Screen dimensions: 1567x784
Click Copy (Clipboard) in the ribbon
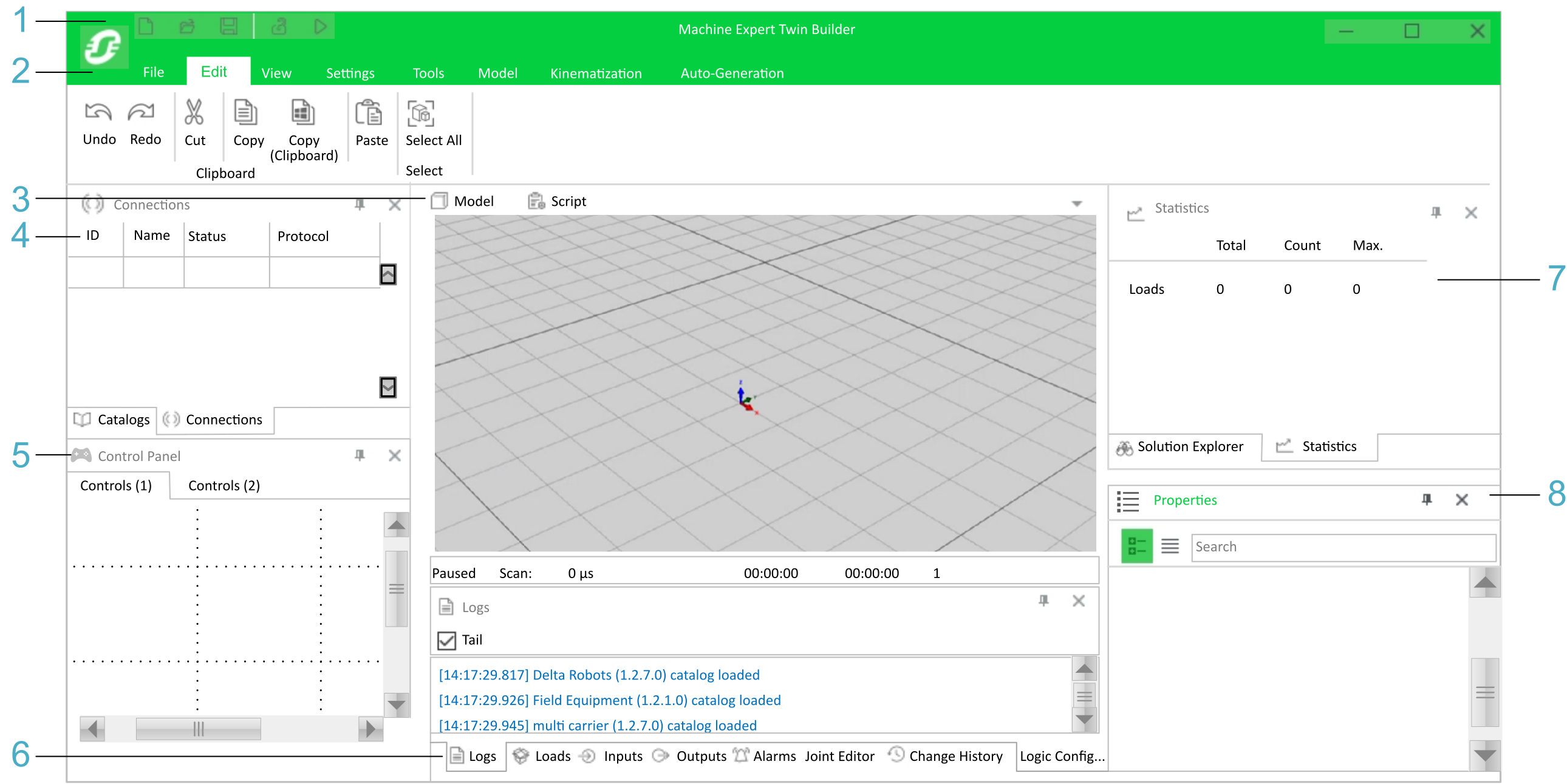[304, 131]
